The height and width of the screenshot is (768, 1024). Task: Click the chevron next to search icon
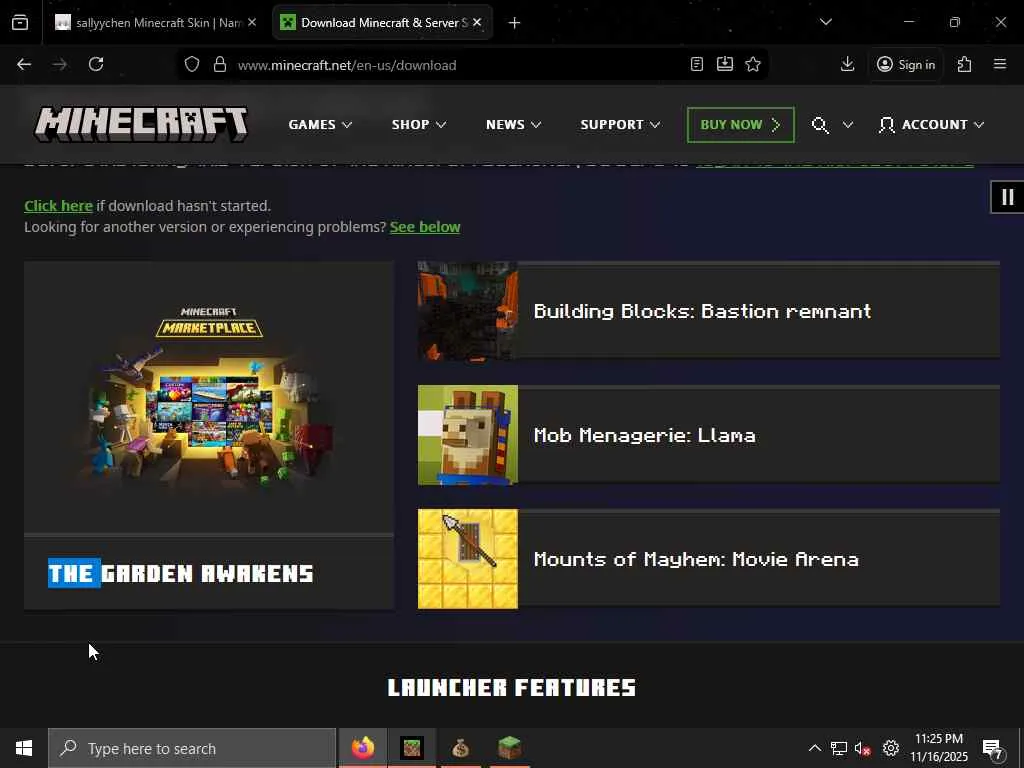[848, 125]
